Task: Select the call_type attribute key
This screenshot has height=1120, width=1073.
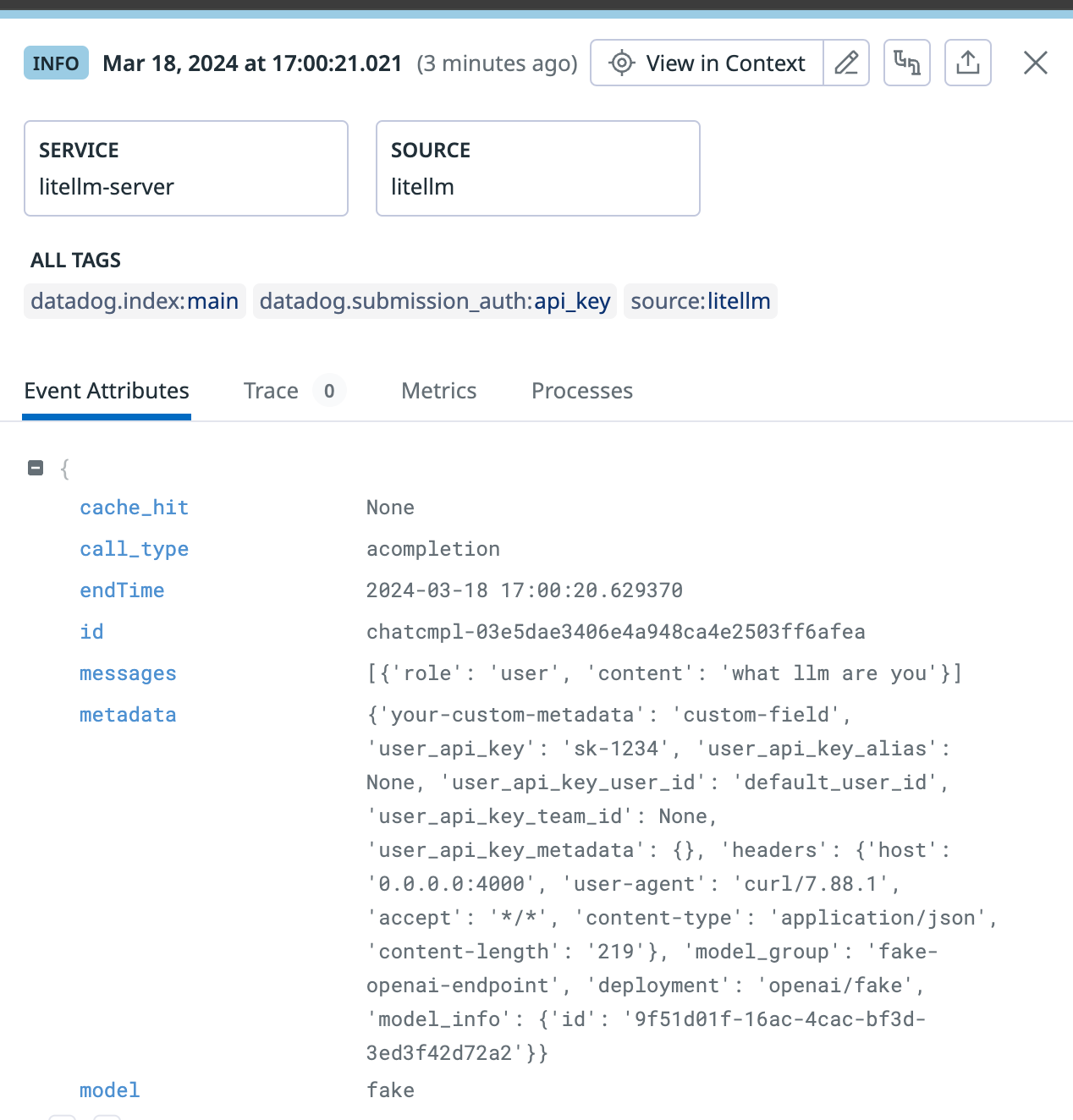Action: (134, 549)
